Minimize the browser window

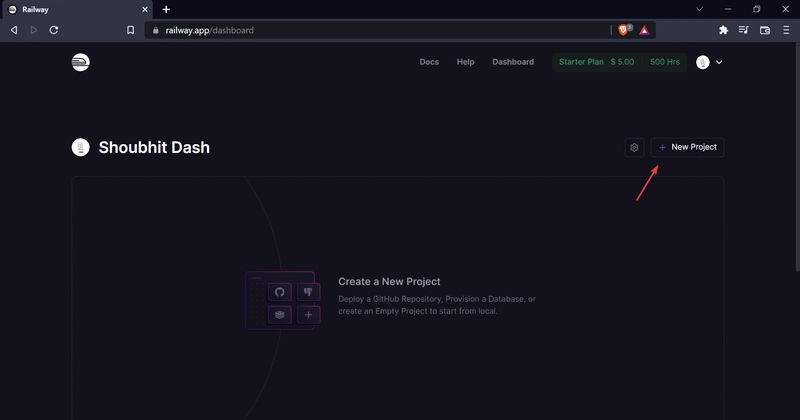(x=728, y=9)
